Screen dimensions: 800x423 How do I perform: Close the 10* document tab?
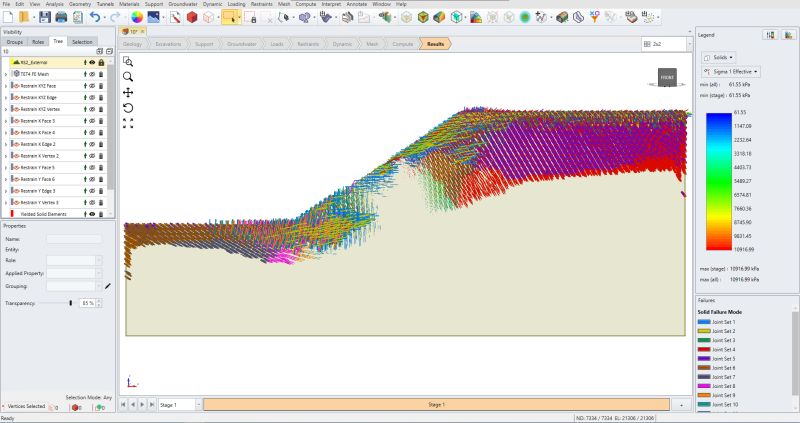click(142, 32)
